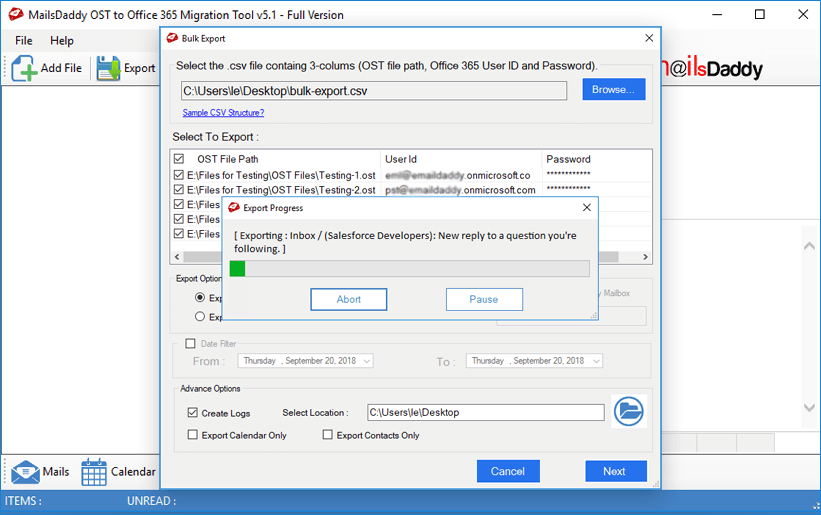
Task: Click the Bulk Export dialog logo icon
Action: click(x=172, y=38)
